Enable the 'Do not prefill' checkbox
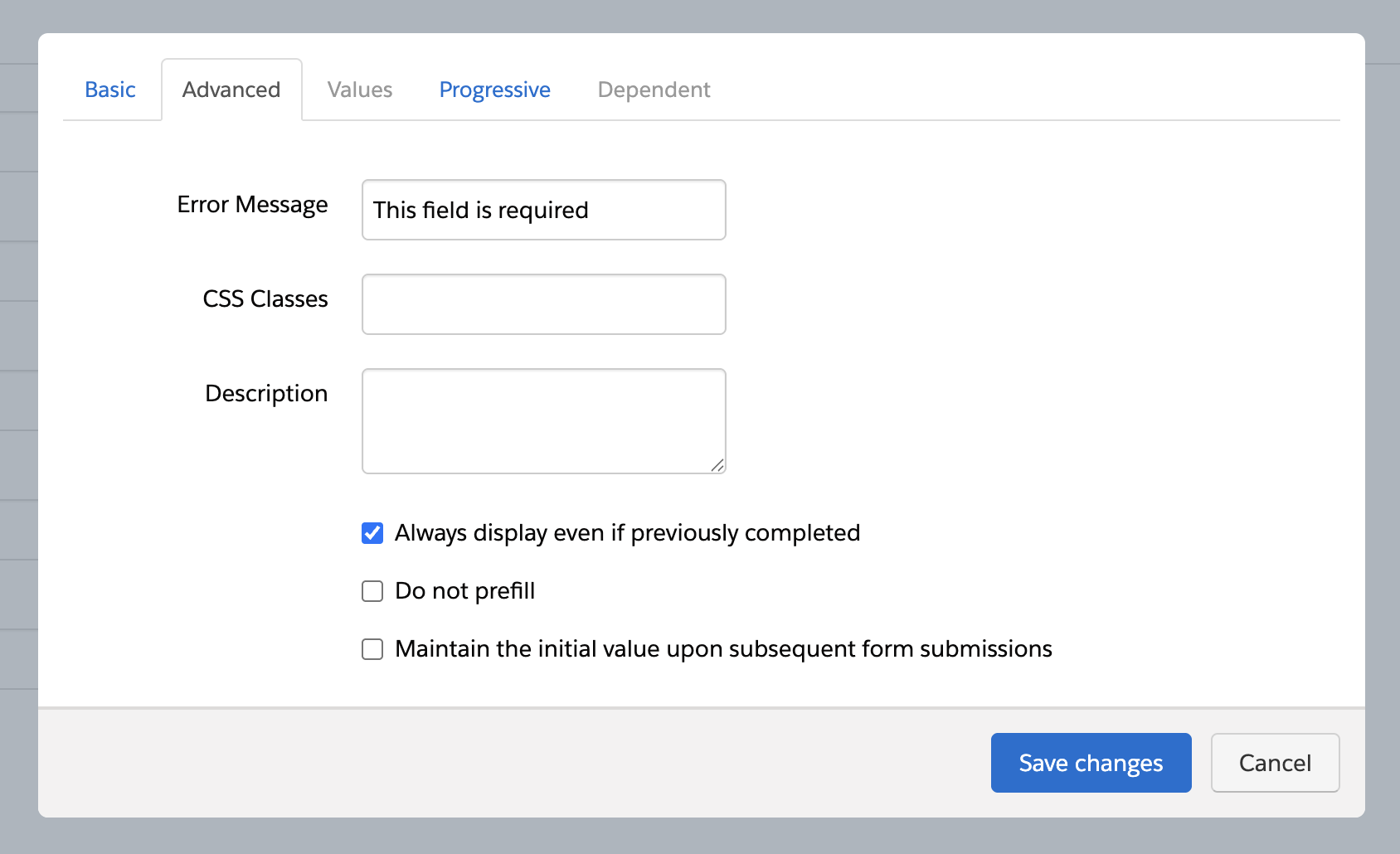Screen dimensions: 1400x854 (x=372, y=591)
